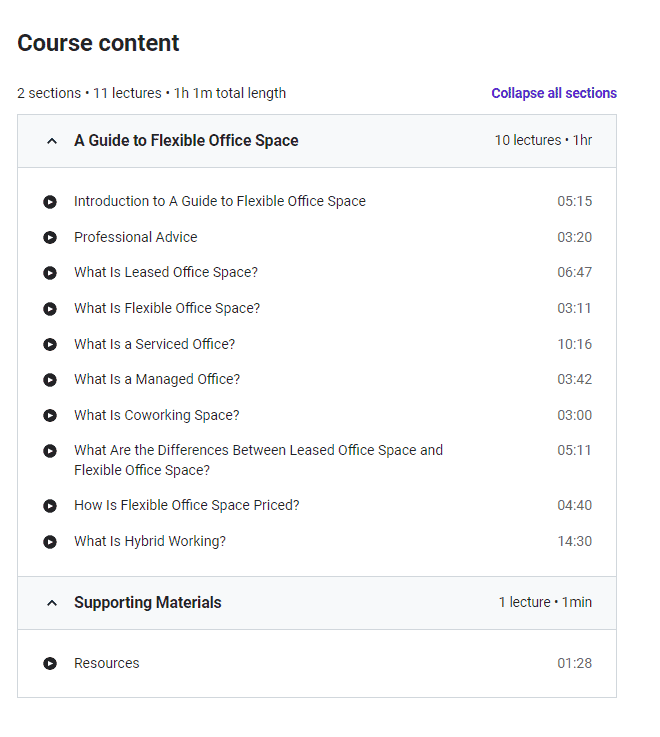Collapse Supporting Materials section chevron
660x737 pixels.
tap(52, 603)
